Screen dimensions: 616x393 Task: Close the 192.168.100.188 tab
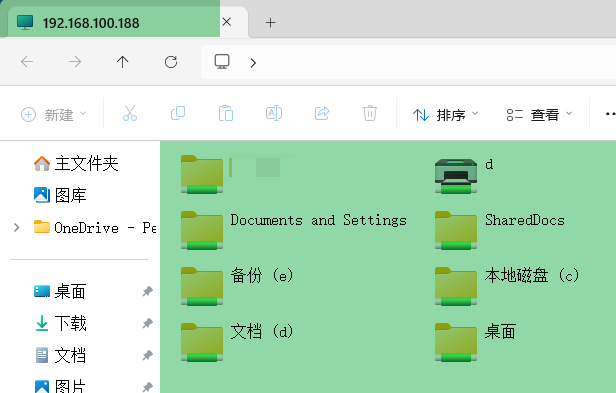tap(227, 22)
